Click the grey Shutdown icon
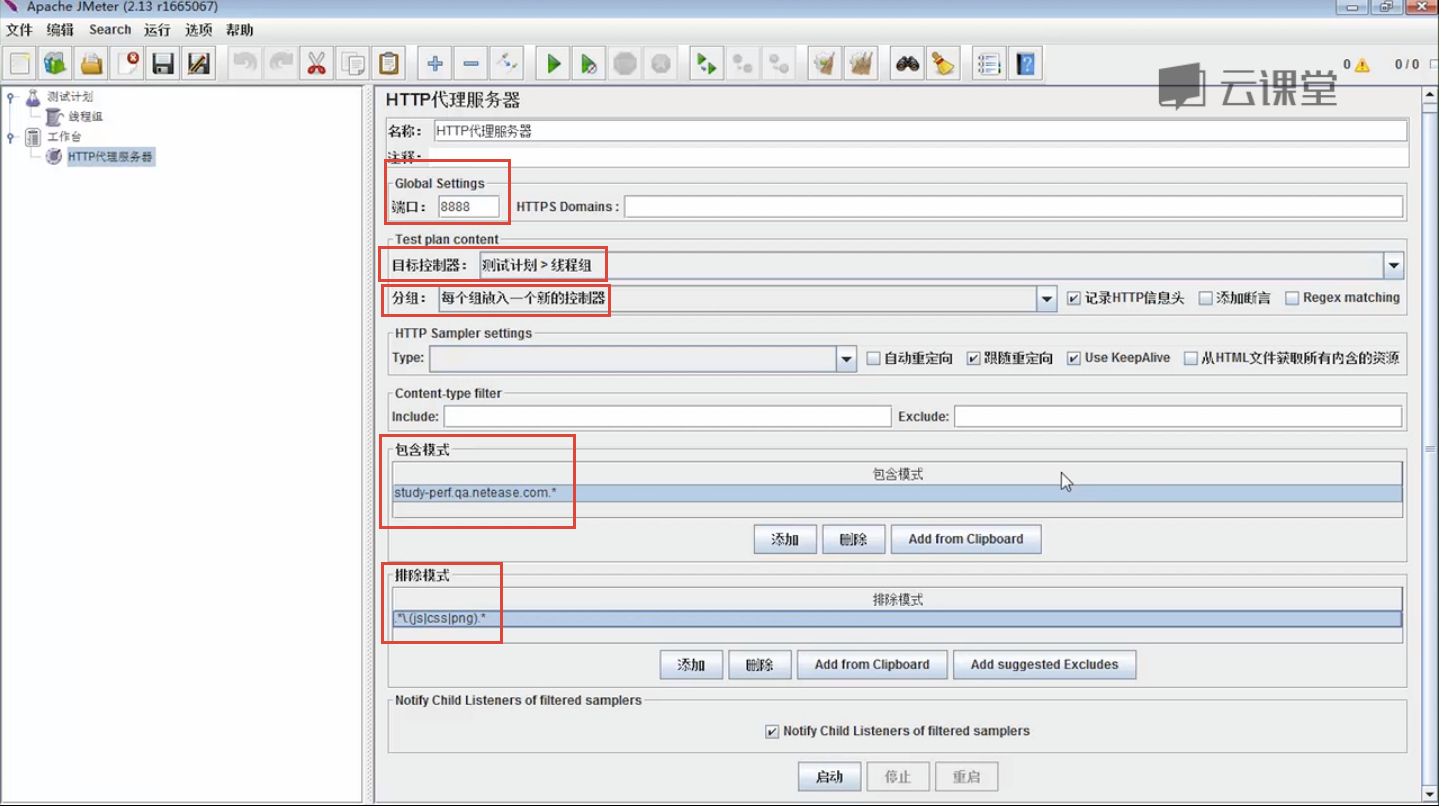The height and width of the screenshot is (806, 1439). (x=661, y=64)
